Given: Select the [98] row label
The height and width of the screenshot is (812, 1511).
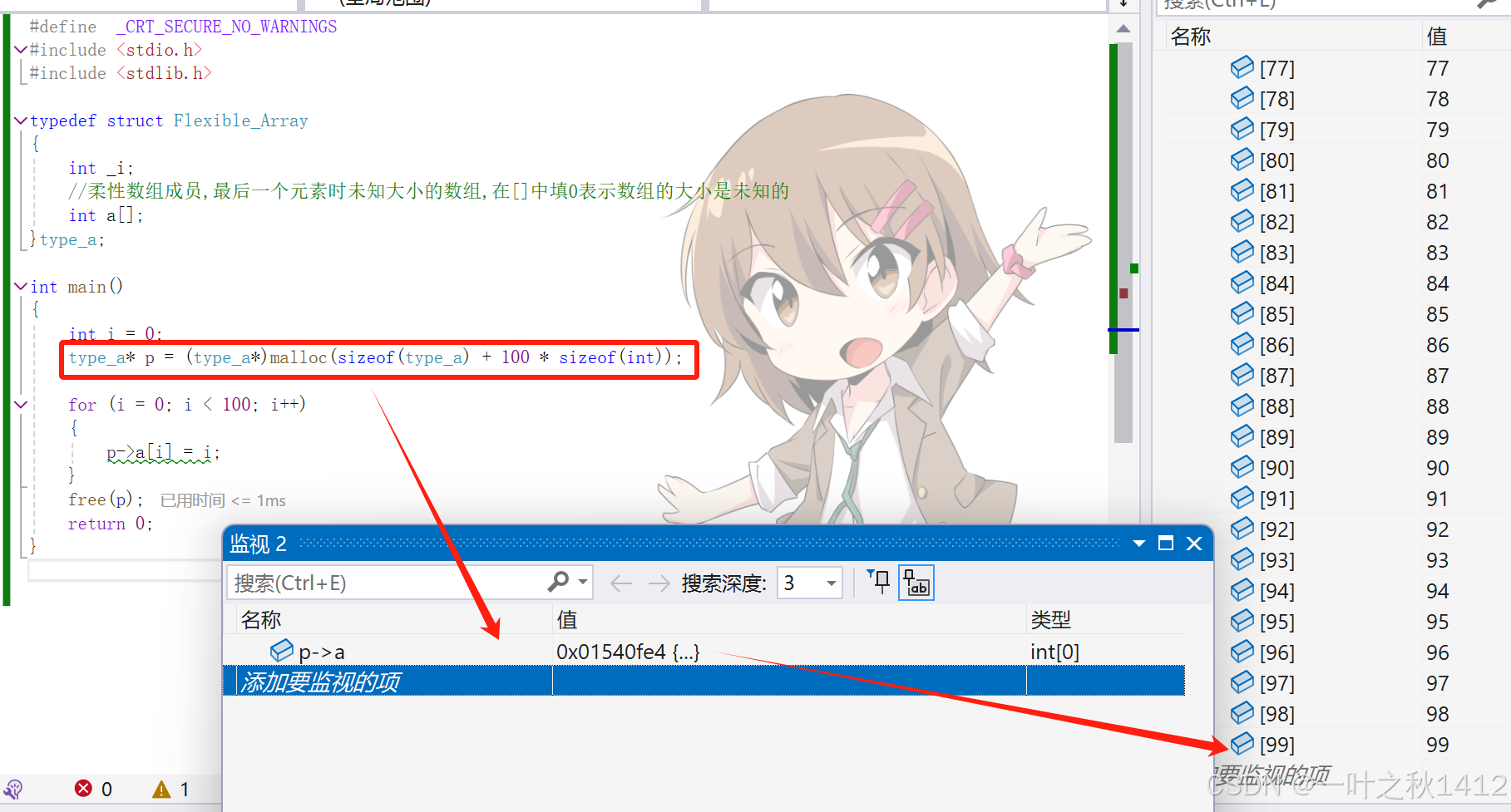Looking at the screenshot, I should [1277, 714].
